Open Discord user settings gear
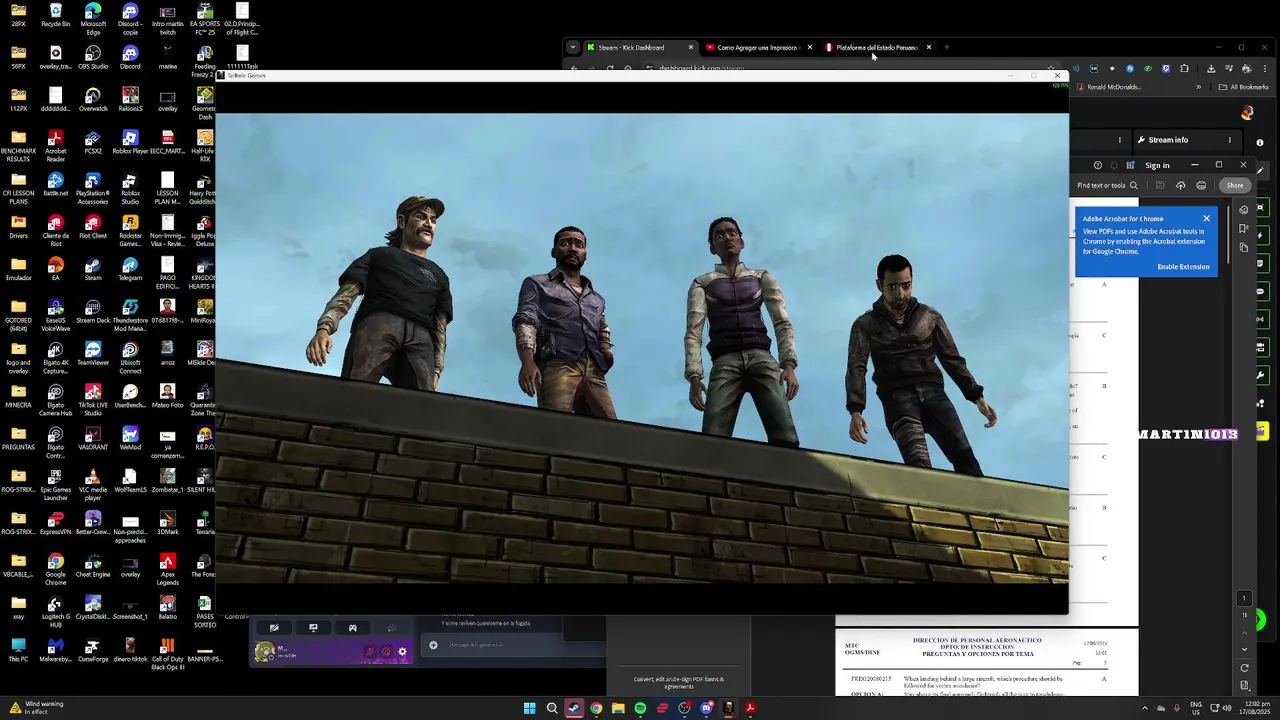 point(402,651)
